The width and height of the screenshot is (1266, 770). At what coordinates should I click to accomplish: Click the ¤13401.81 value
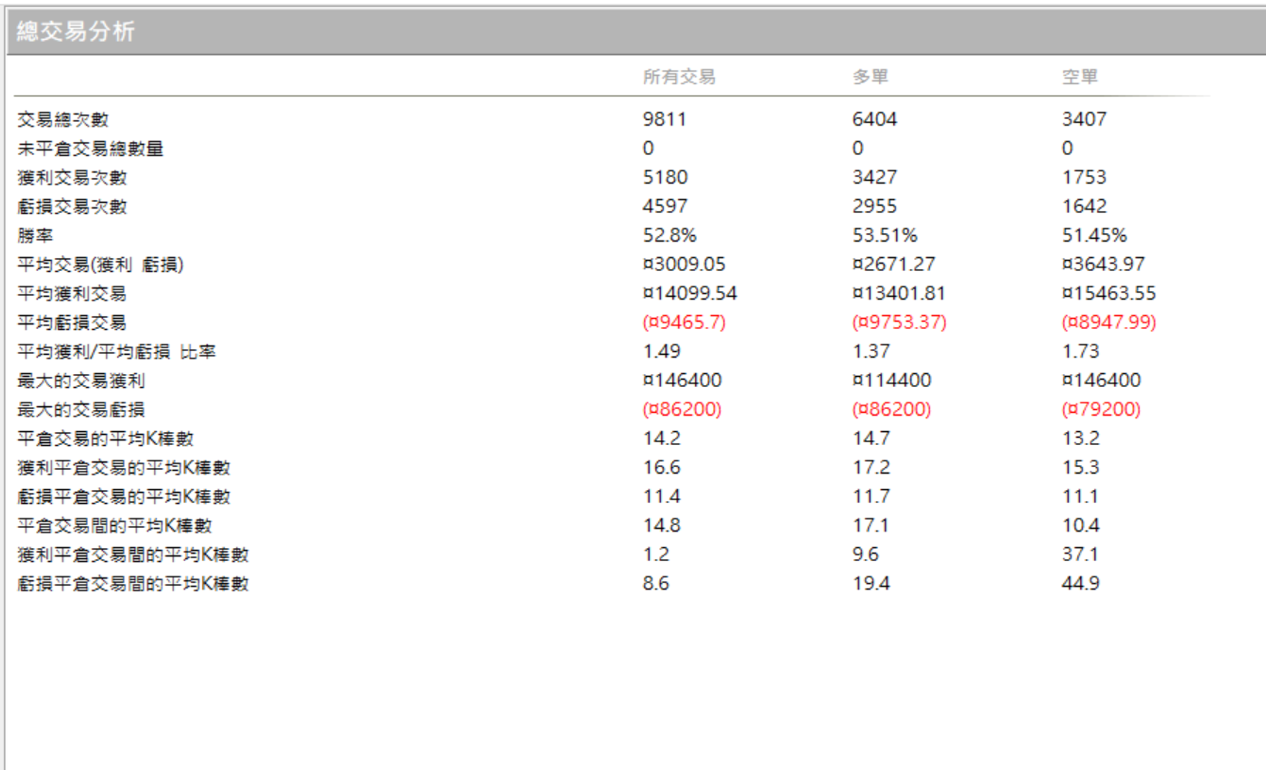click(x=899, y=294)
